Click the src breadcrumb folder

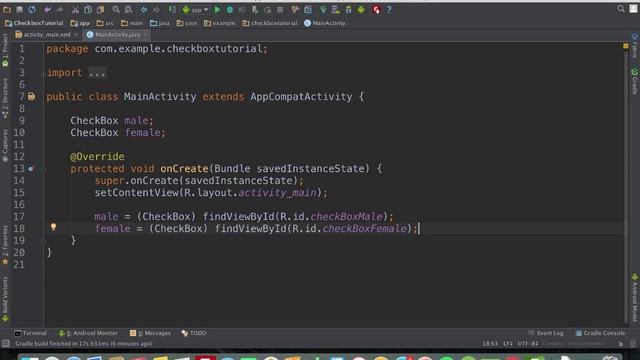pos(105,23)
